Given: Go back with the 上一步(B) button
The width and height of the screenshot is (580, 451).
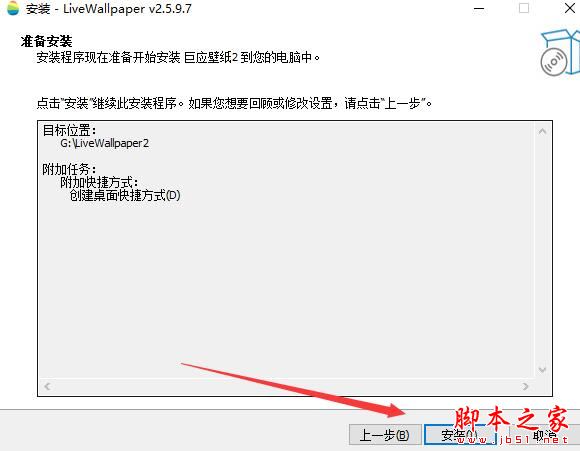Looking at the screenshot, I should (x=385, y=434).
